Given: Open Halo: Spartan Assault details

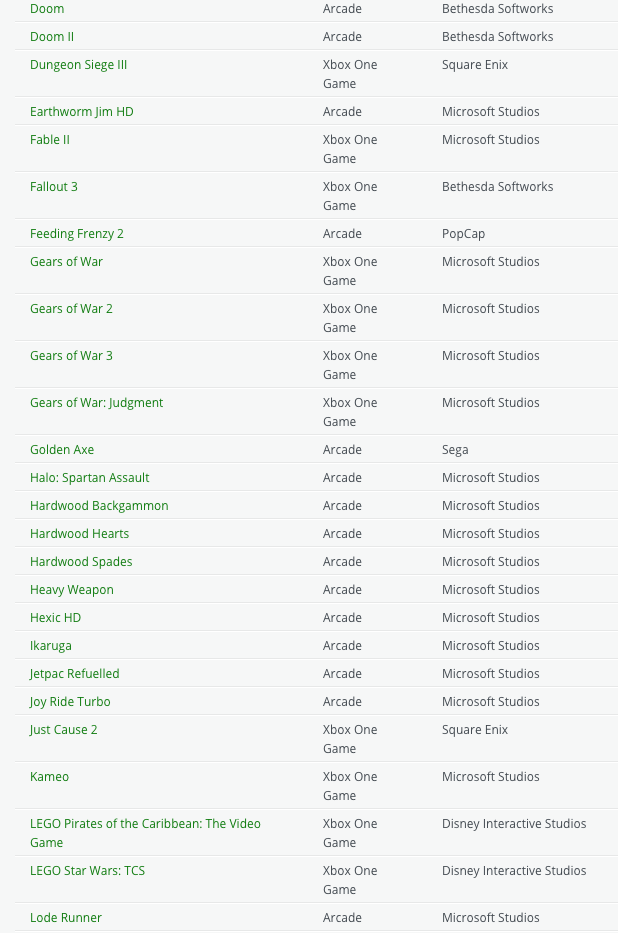Looking at the screenshot, I should tap(89, 477).
